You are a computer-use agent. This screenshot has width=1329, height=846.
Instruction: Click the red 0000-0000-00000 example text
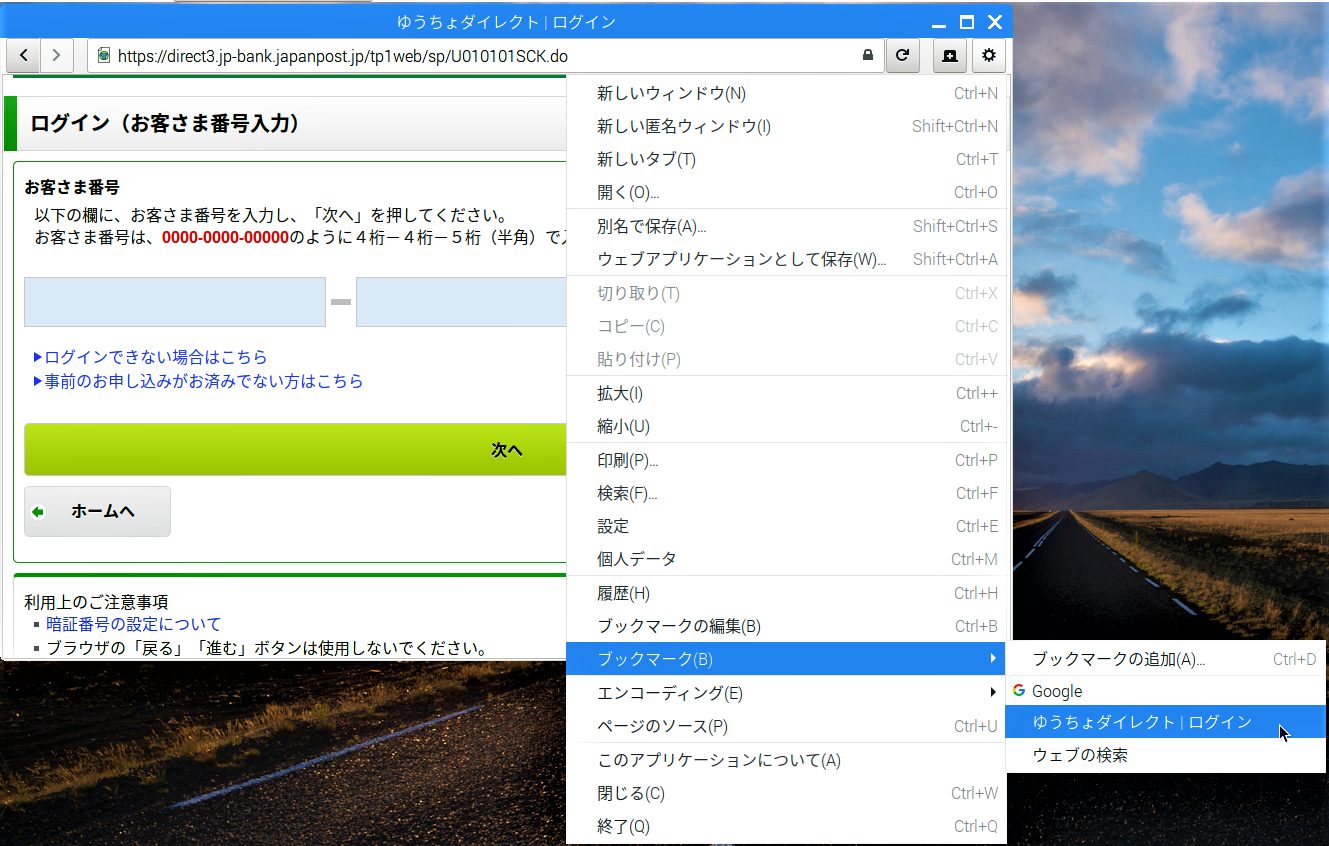point(225,238)
